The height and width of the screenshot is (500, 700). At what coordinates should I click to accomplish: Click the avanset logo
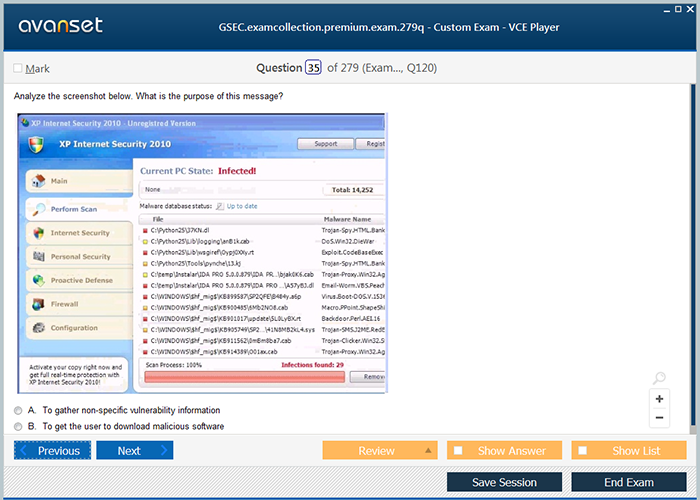pos(61,25)
